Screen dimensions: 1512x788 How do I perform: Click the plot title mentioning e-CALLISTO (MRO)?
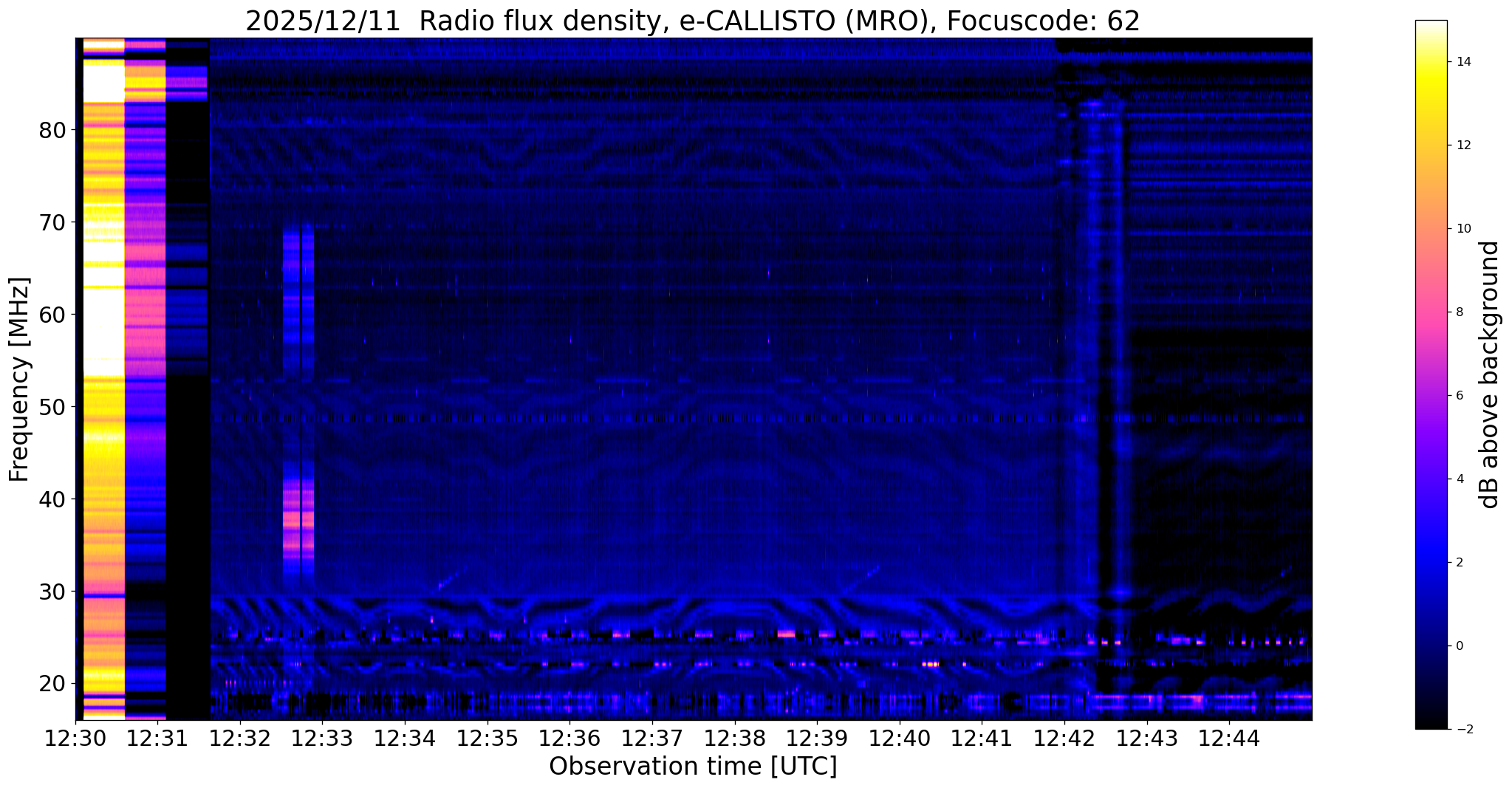[693, 21]
